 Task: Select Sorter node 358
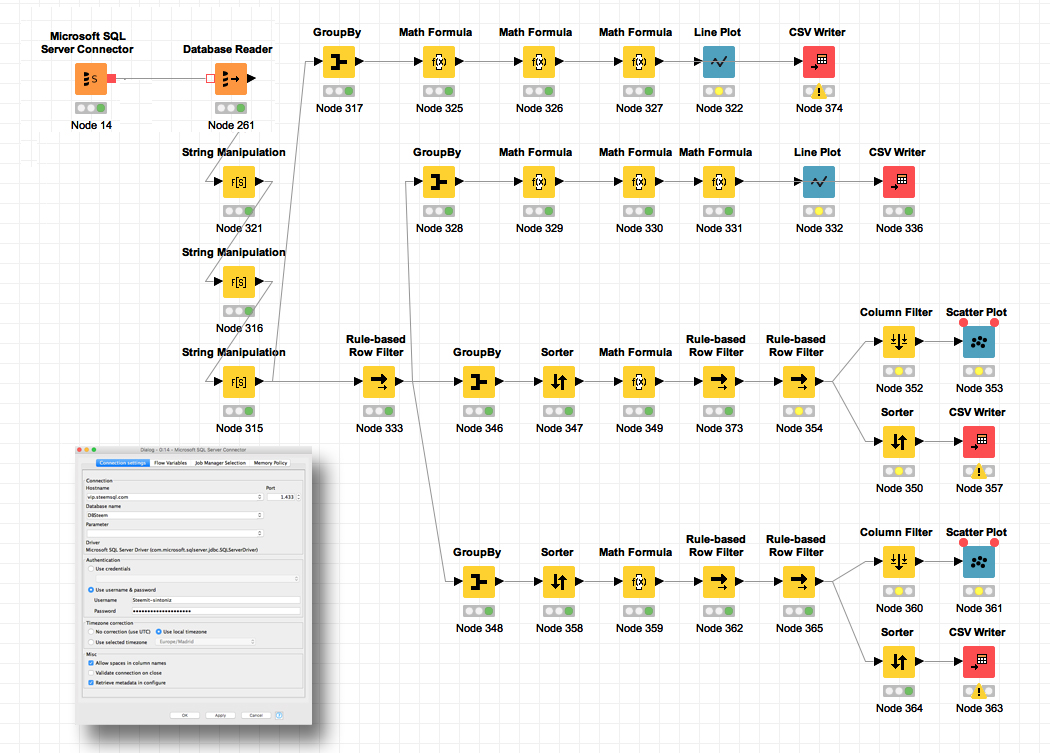(x=558, y=581)
